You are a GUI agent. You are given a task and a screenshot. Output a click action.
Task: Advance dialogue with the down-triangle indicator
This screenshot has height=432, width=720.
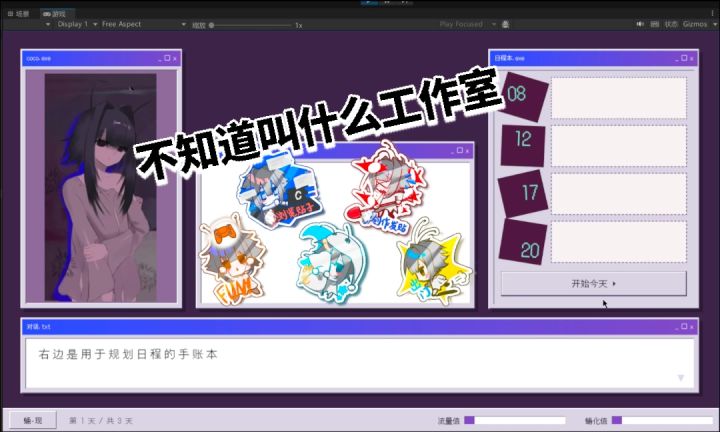[x=681, y=377]
